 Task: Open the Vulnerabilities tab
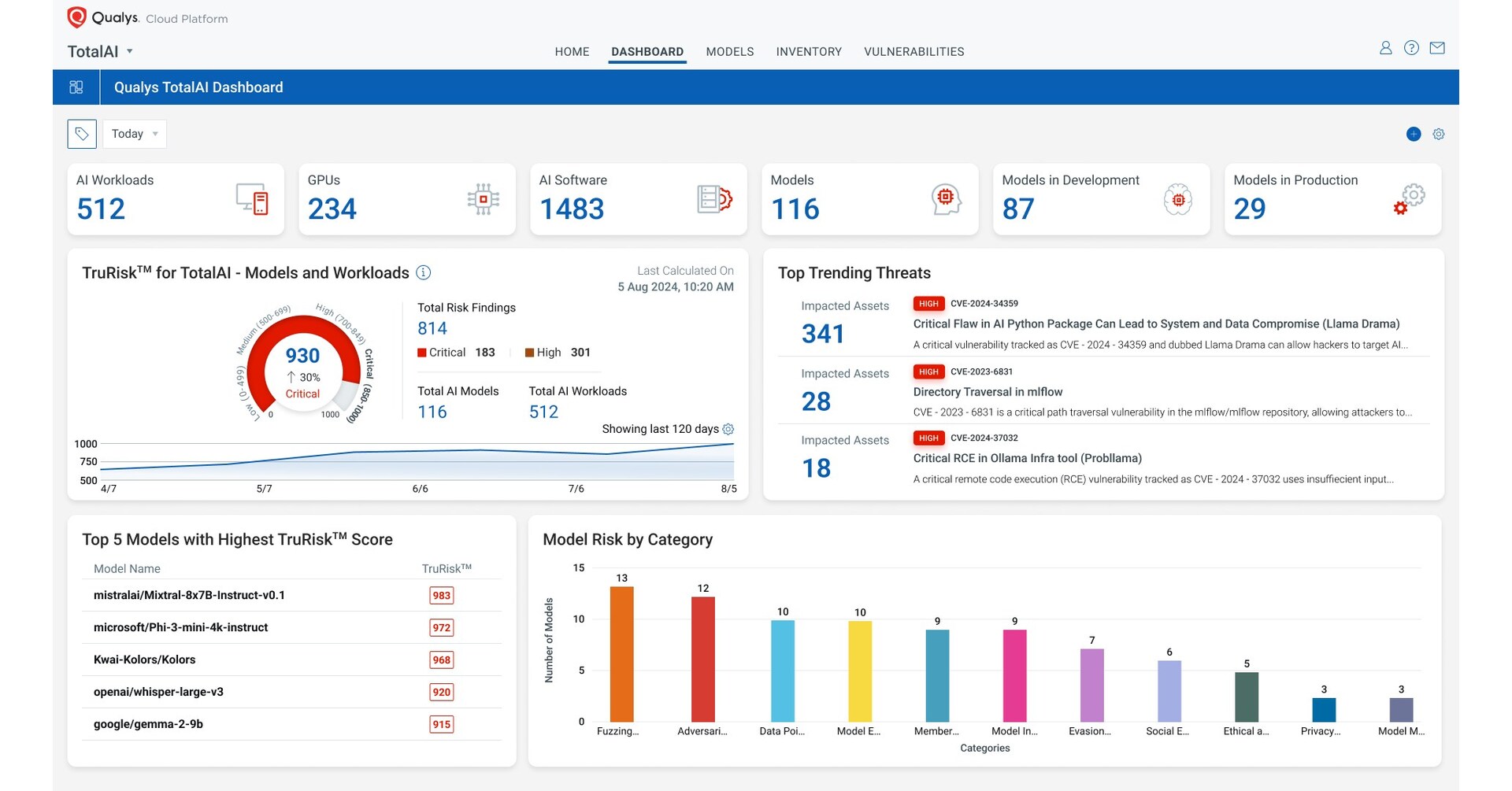[913, 52]
